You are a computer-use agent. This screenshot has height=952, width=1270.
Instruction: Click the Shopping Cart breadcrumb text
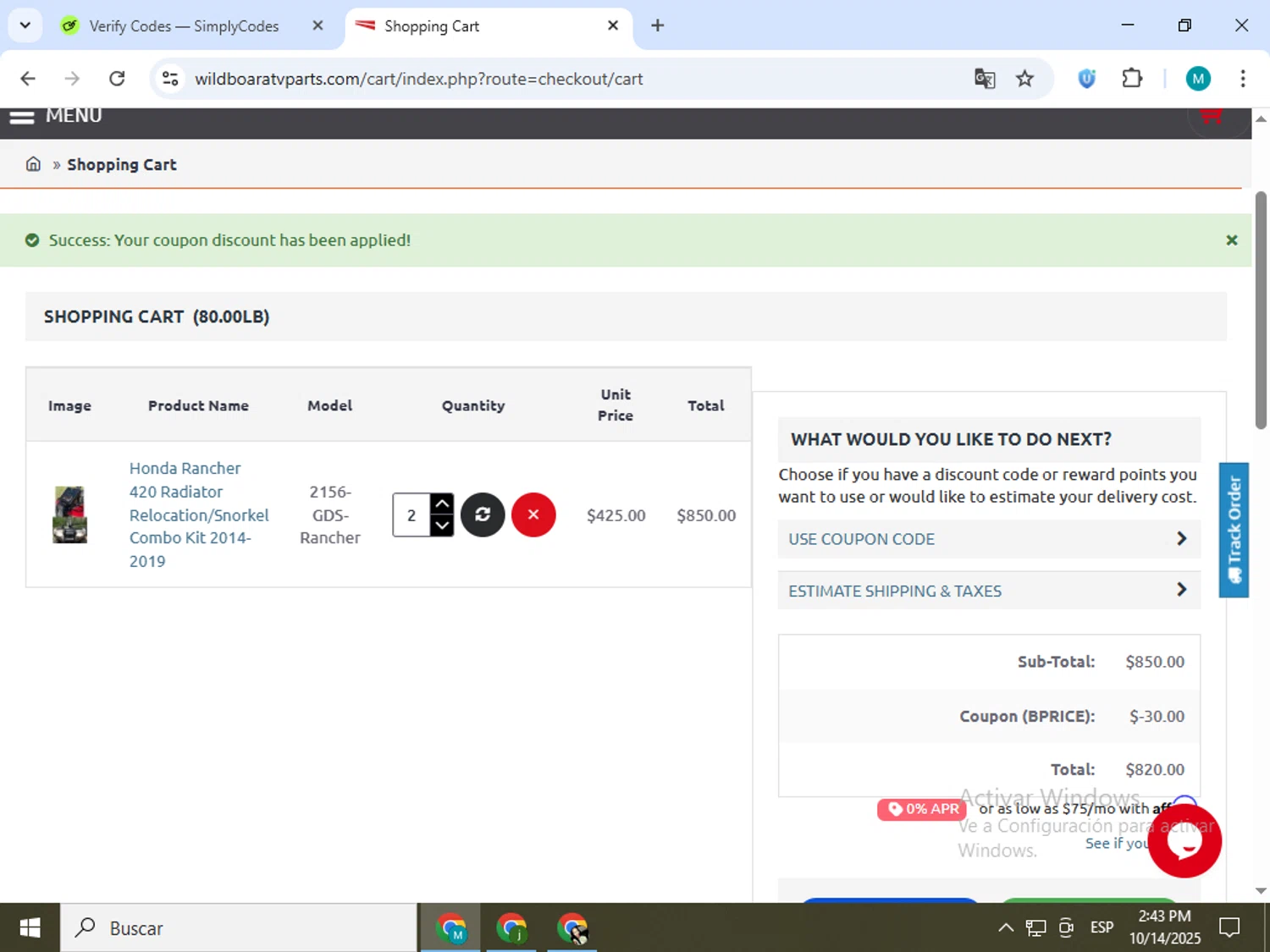point(122,164)
